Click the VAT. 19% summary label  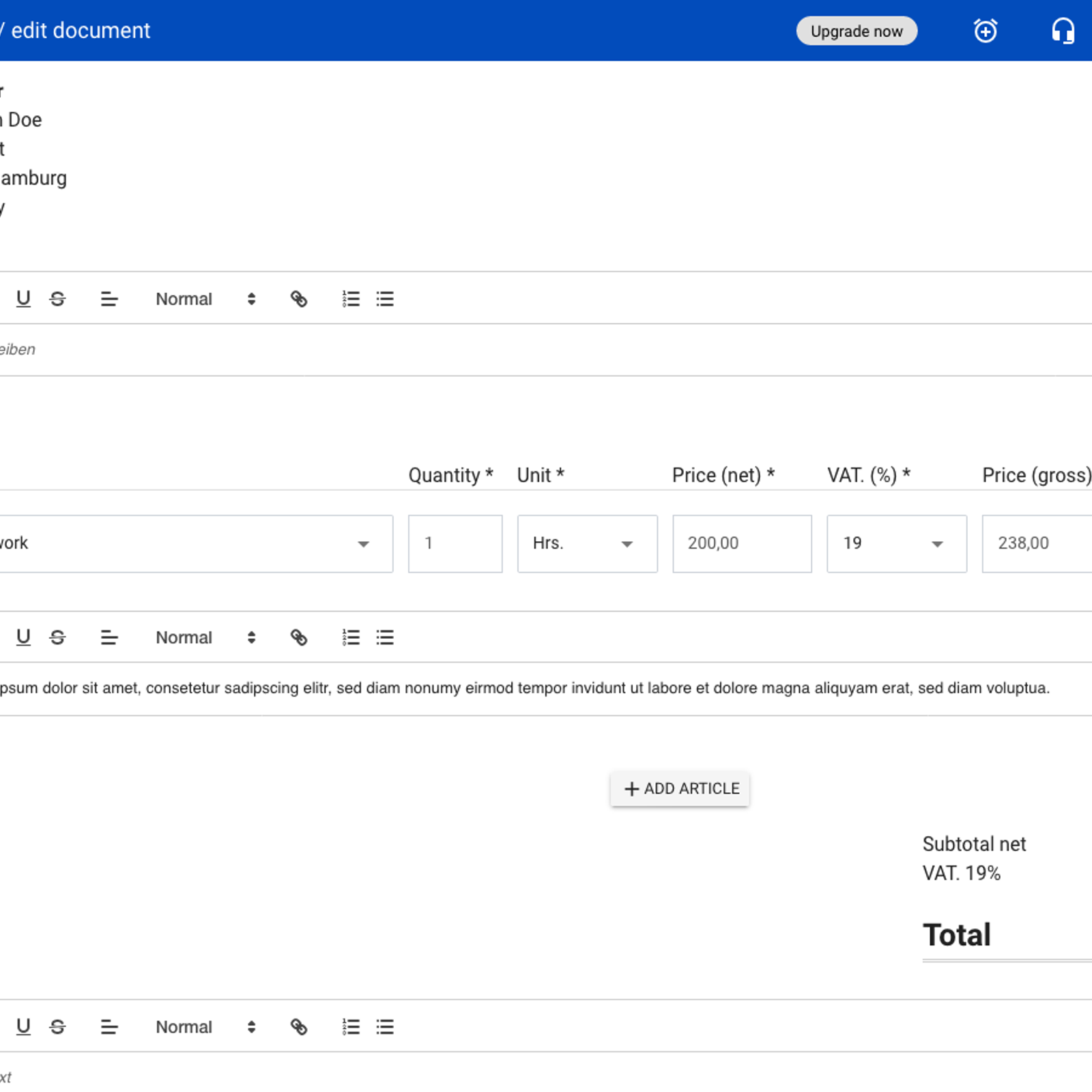tap(961, 874)
